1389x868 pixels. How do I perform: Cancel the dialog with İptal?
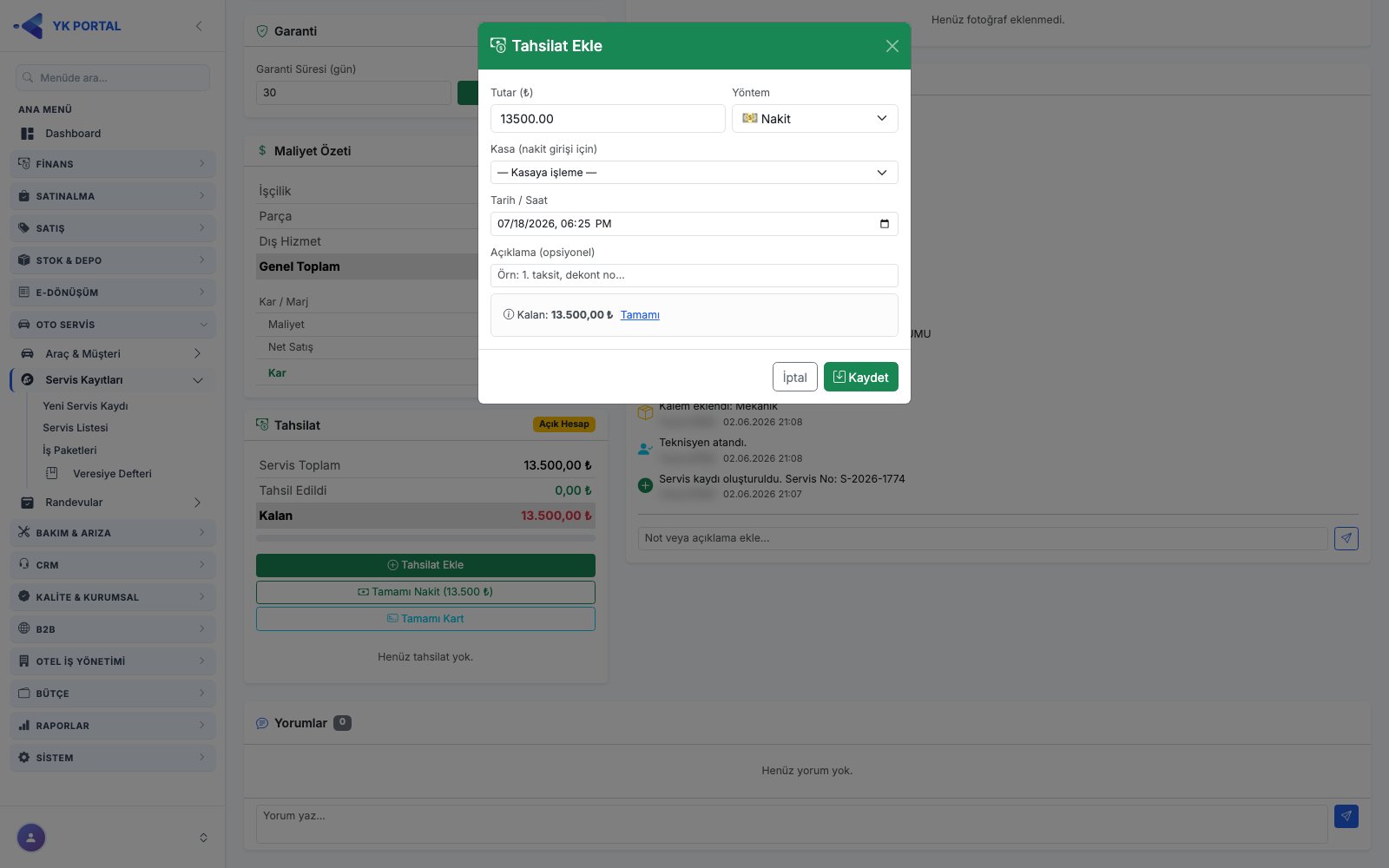795,377
